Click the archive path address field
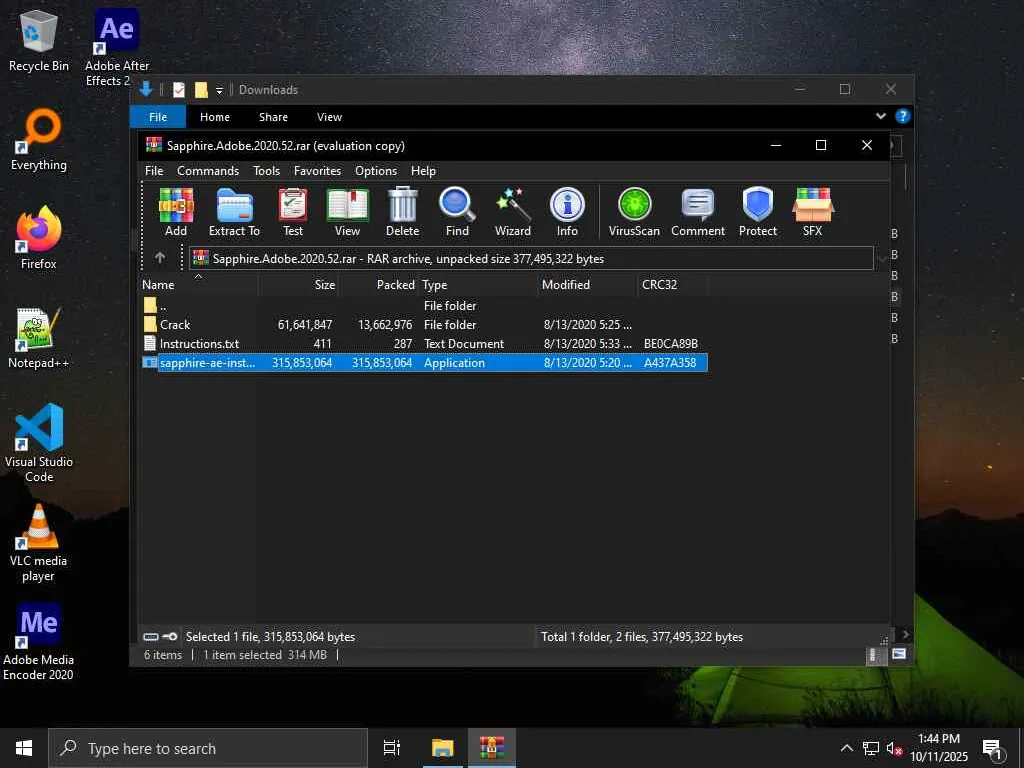 (x=531, y=258)
